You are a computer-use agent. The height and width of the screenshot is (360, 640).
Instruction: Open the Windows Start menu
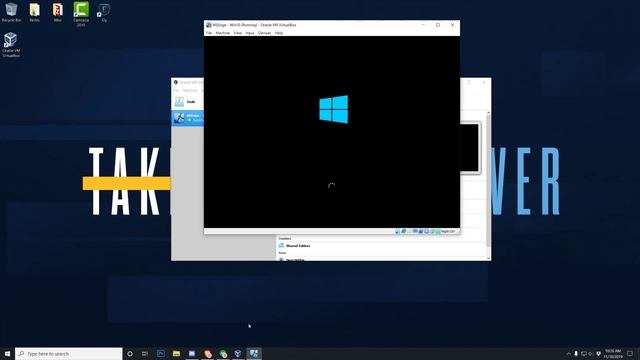(x=7, y=353)
